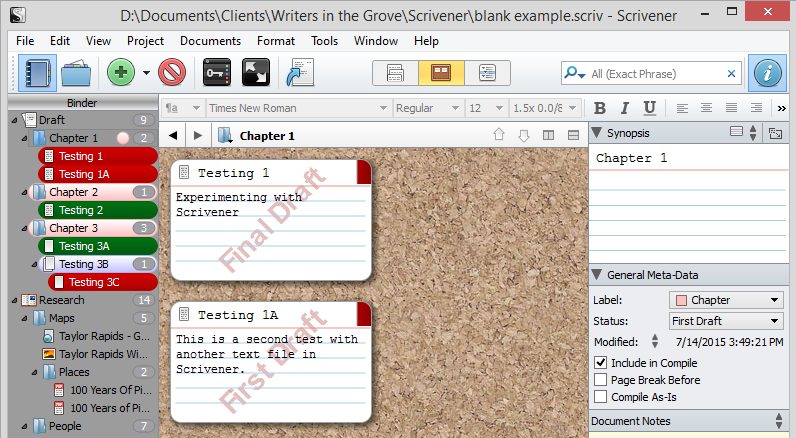The image size is (796, 438).
Task: Click the red Trash/Delete icon
Action: click(x=172, y=72)
